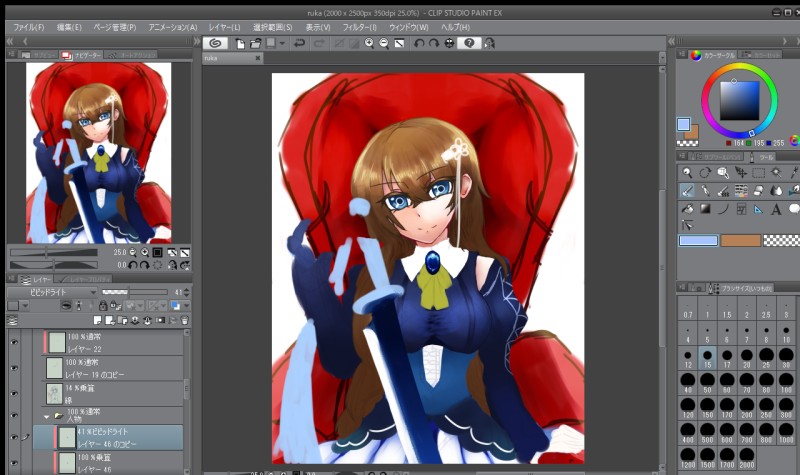Select the Move layer tool
Image resolution: width=800 pixels, height=475 pixels.
click(741, 172)
